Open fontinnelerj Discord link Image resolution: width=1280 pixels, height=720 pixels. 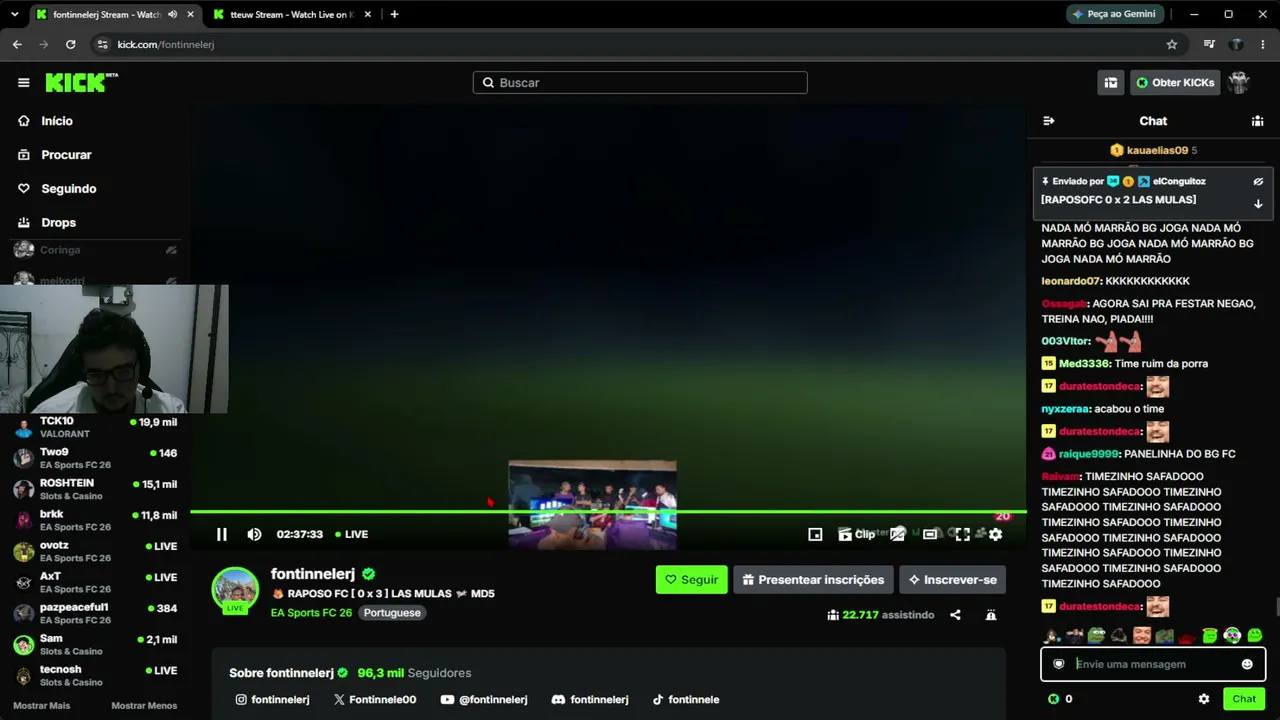(590, 700)
